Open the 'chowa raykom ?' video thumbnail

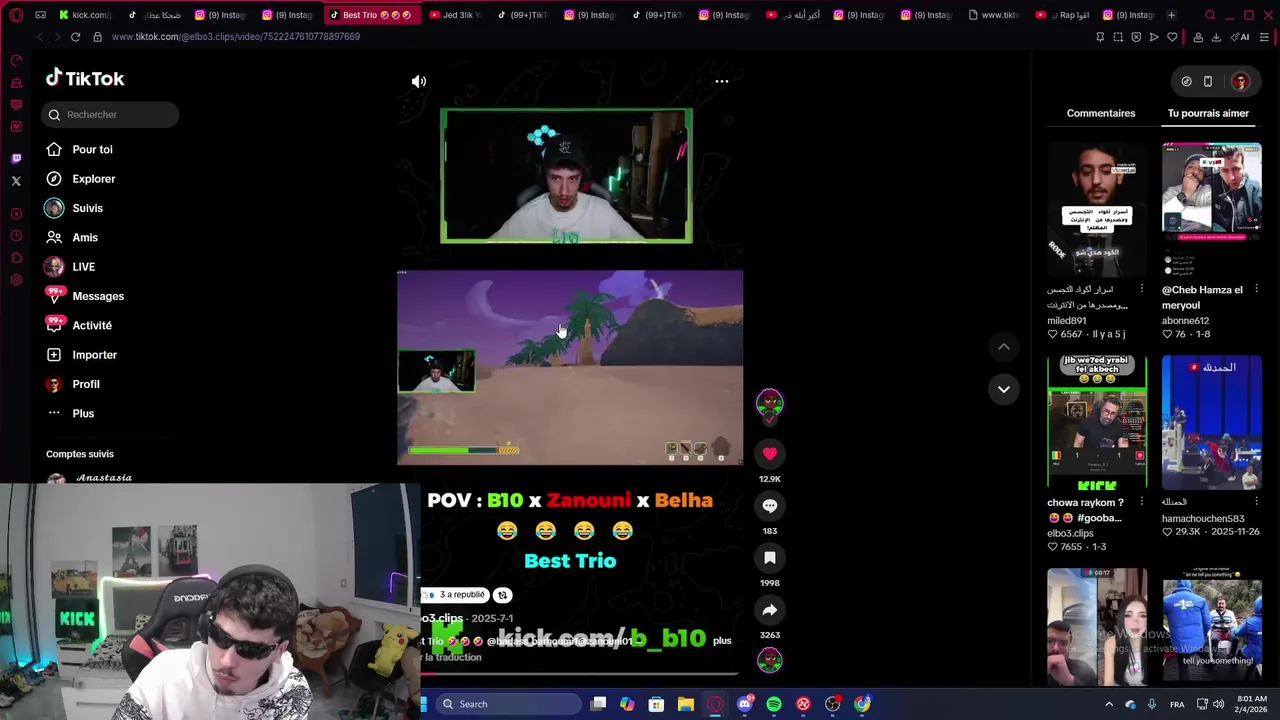tap(1097, 422)
